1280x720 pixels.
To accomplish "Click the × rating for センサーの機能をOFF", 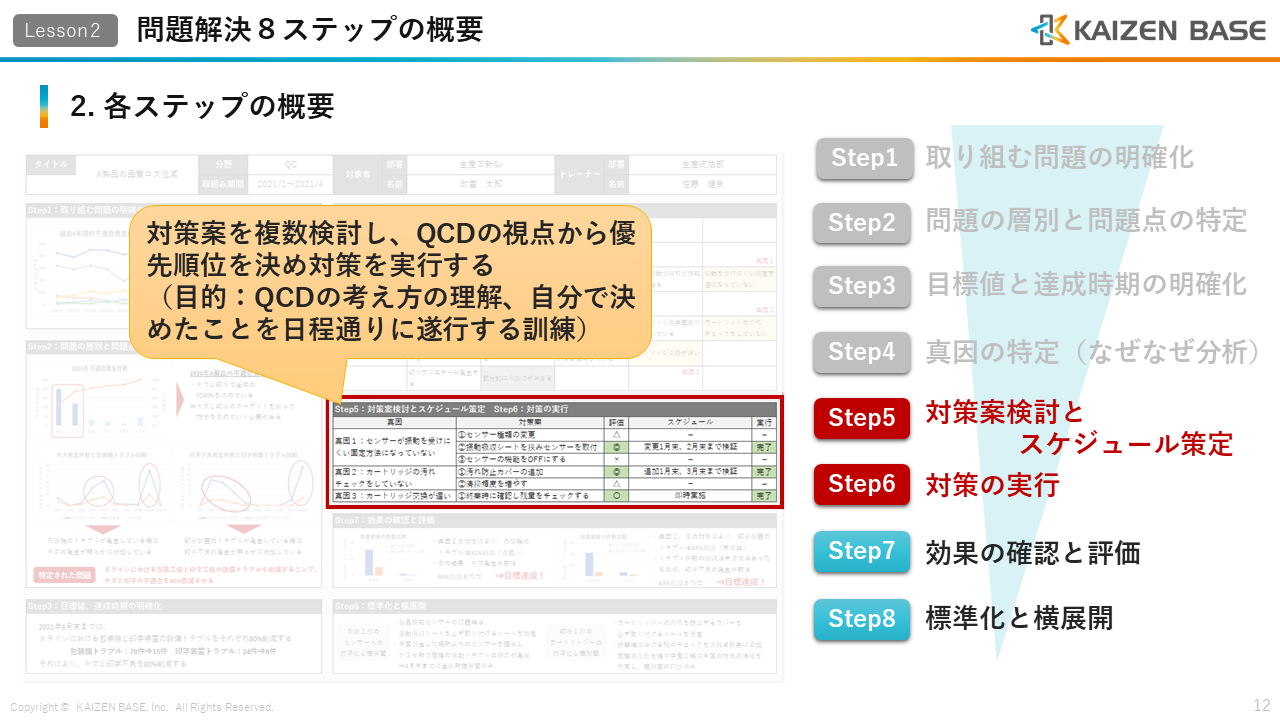I will (x=616, y=459).
